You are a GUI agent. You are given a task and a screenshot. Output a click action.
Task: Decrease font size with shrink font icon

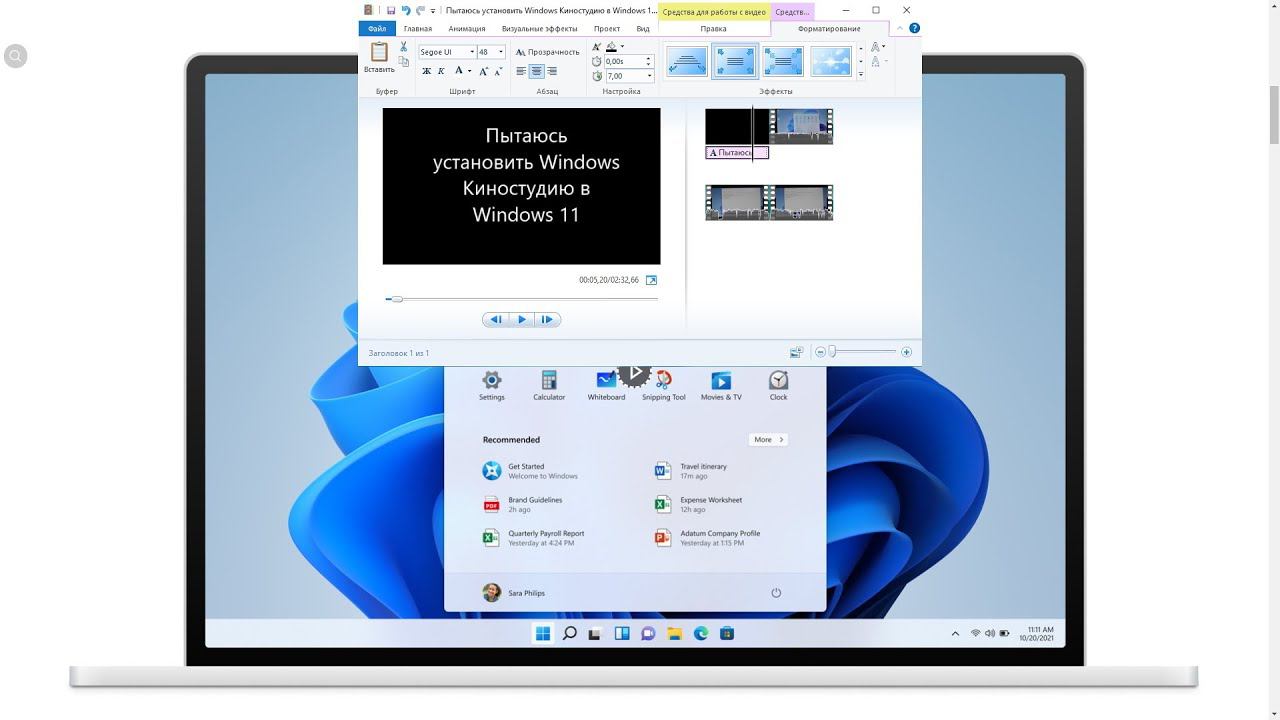tap(498, 71)
